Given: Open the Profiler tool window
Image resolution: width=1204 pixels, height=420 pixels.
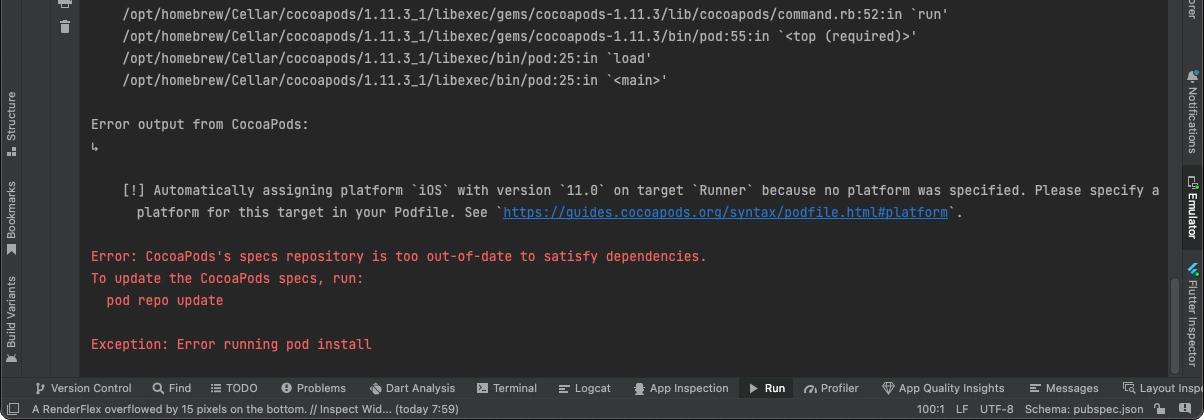Looking at the screenshot, I should tap(832, 388).
